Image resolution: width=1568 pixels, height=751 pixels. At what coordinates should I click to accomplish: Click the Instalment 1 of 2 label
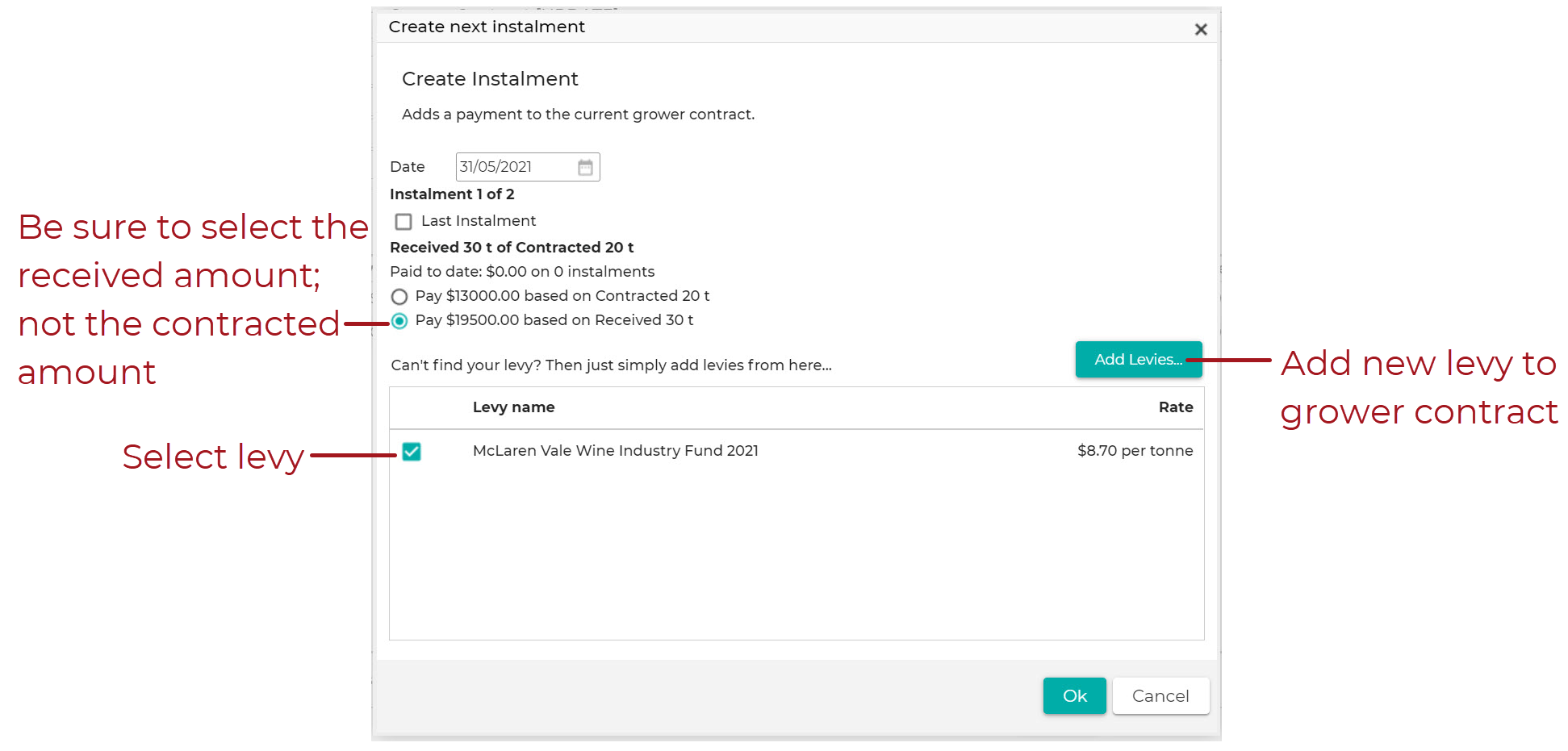pyautogui.click(x=452, y=194)
